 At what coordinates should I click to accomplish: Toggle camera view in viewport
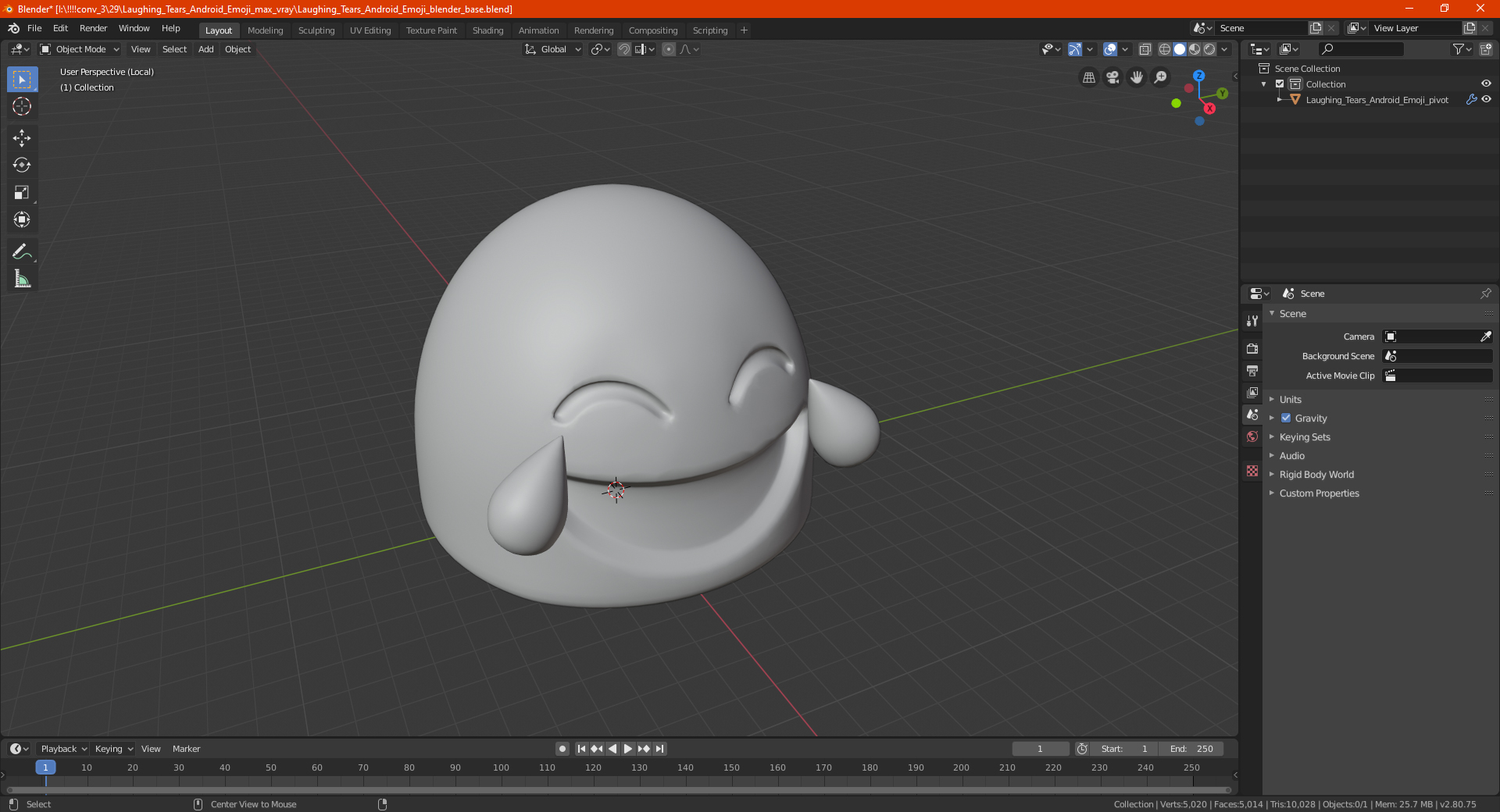(x=1112, y=77)
